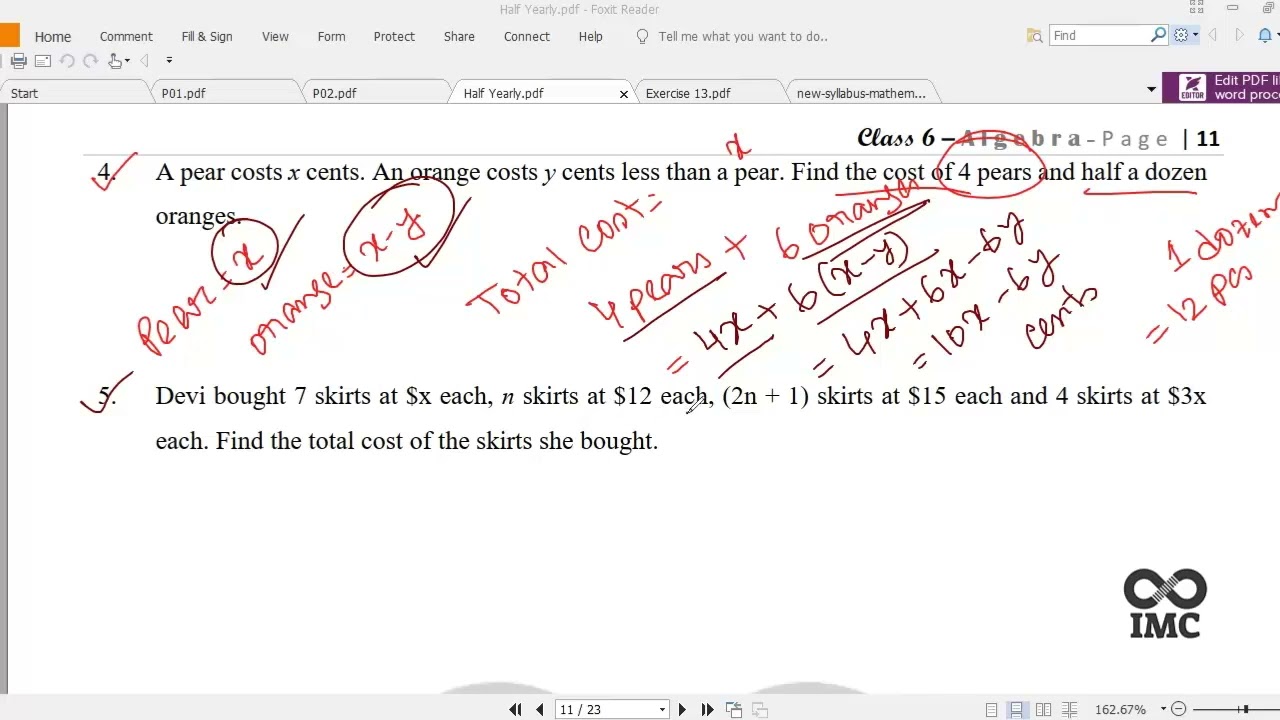This screenshot has height=720, width=1280.
Task: Click the find previous triangle arrow
Action: pyautogui.click(x=1213, y=36)
